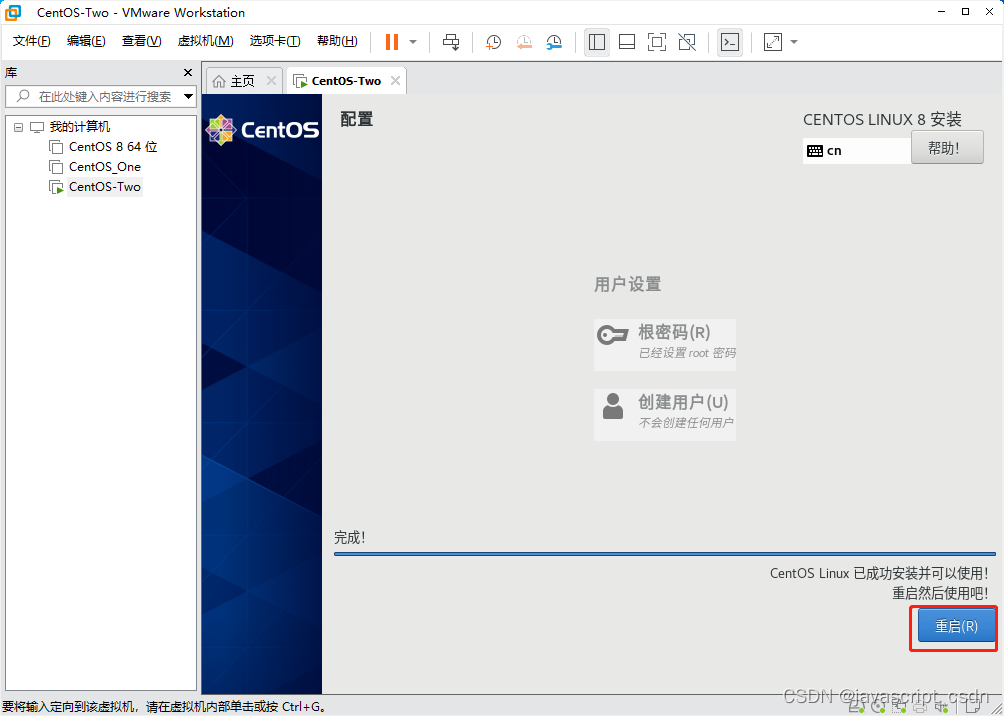Open the 选项卡(T) menu
1004x716 pixels.
click(275, 41)
